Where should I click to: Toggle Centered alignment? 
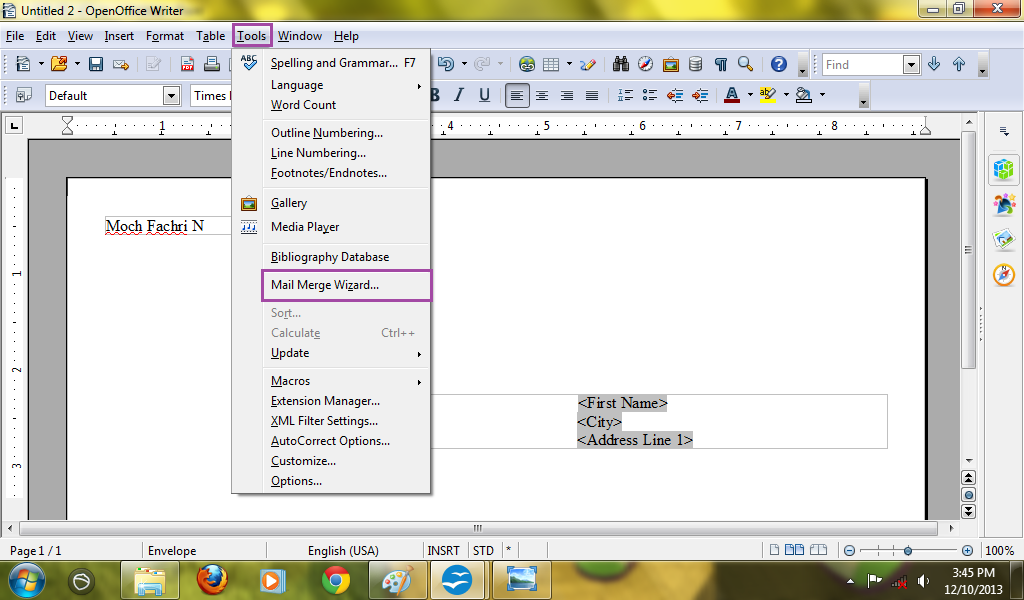click(x=541, y=95)
